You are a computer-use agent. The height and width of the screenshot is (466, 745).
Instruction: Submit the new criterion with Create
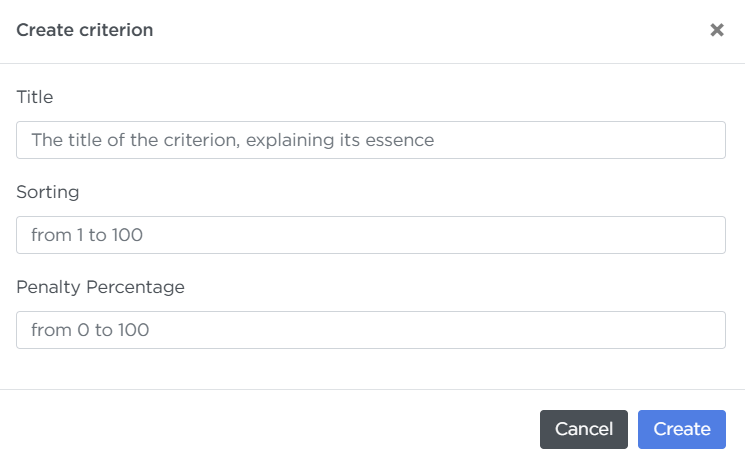pyautogui.click(x=682, y=429)
